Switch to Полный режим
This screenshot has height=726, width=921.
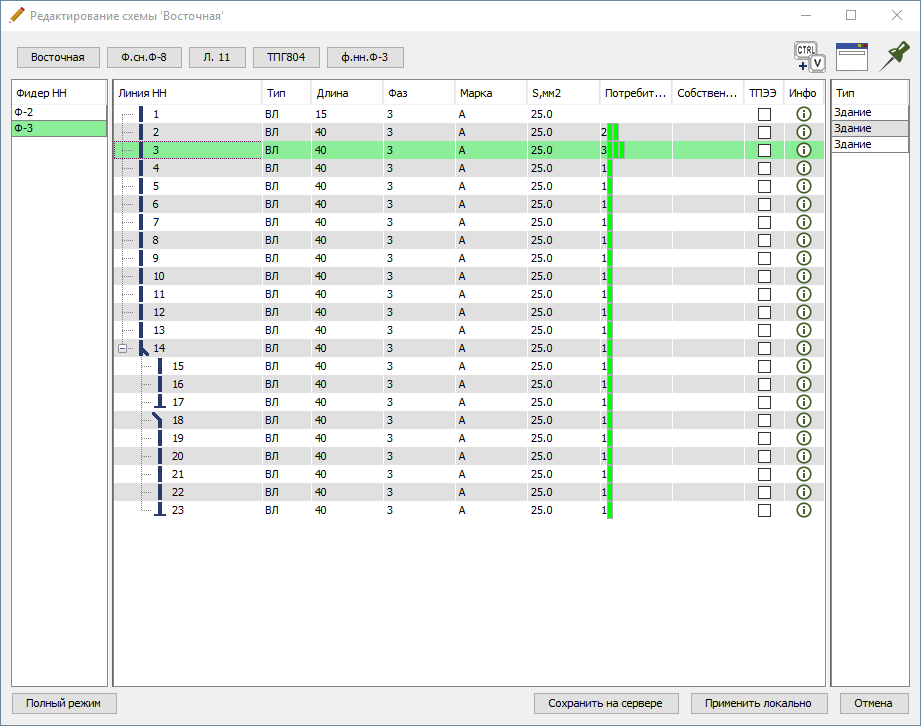pyautogui.click(x=63, y=703)
